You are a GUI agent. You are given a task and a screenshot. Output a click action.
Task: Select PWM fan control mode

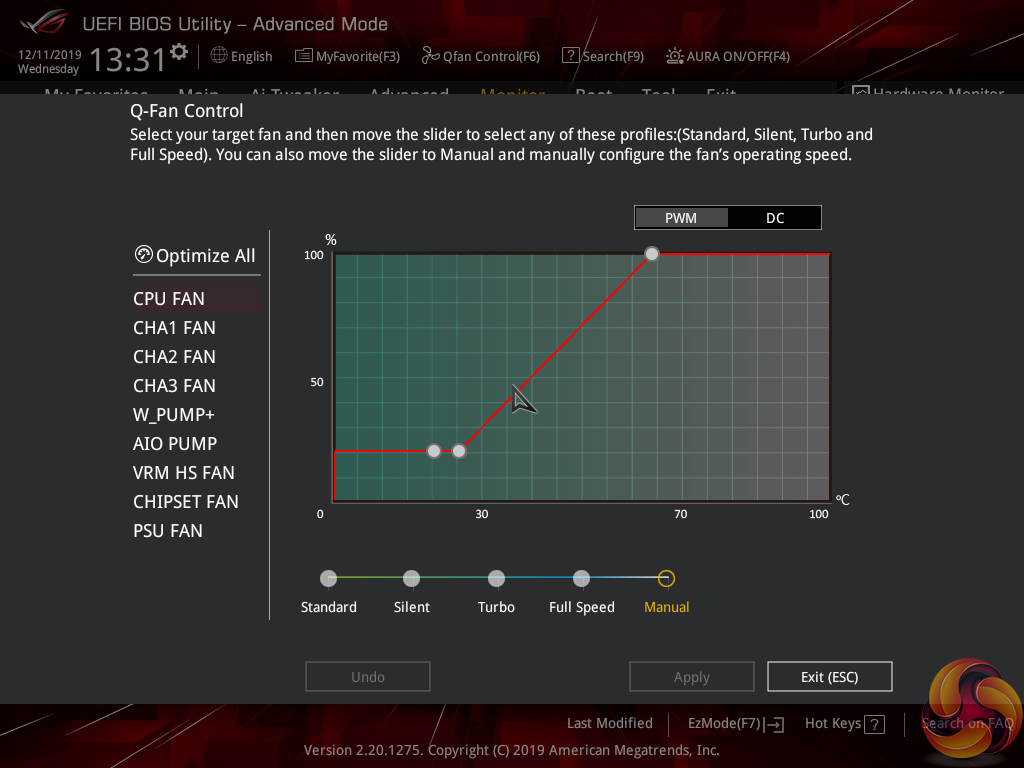coord(681,218)
